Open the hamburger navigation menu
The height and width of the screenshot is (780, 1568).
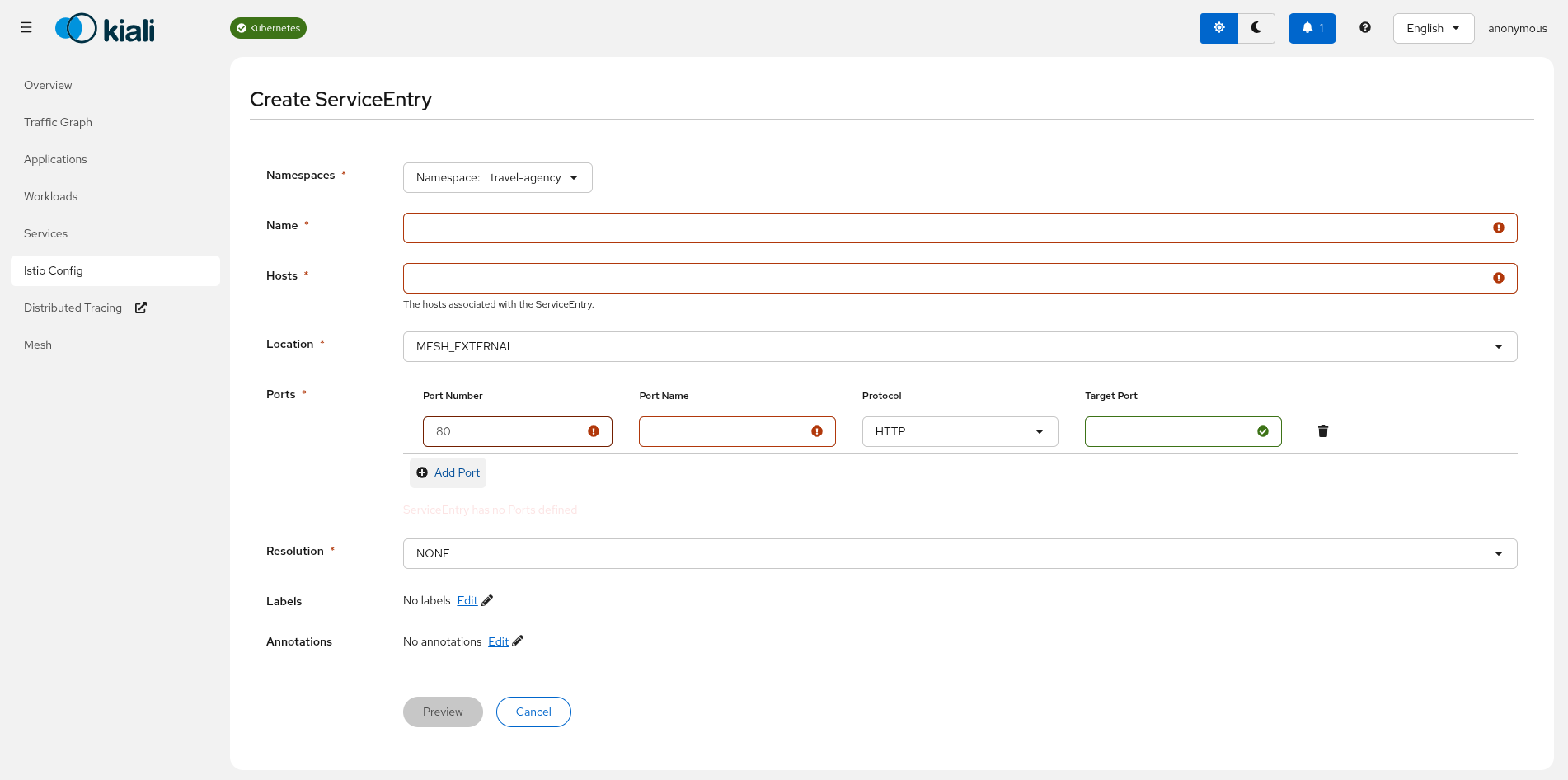tap(26, 27)
